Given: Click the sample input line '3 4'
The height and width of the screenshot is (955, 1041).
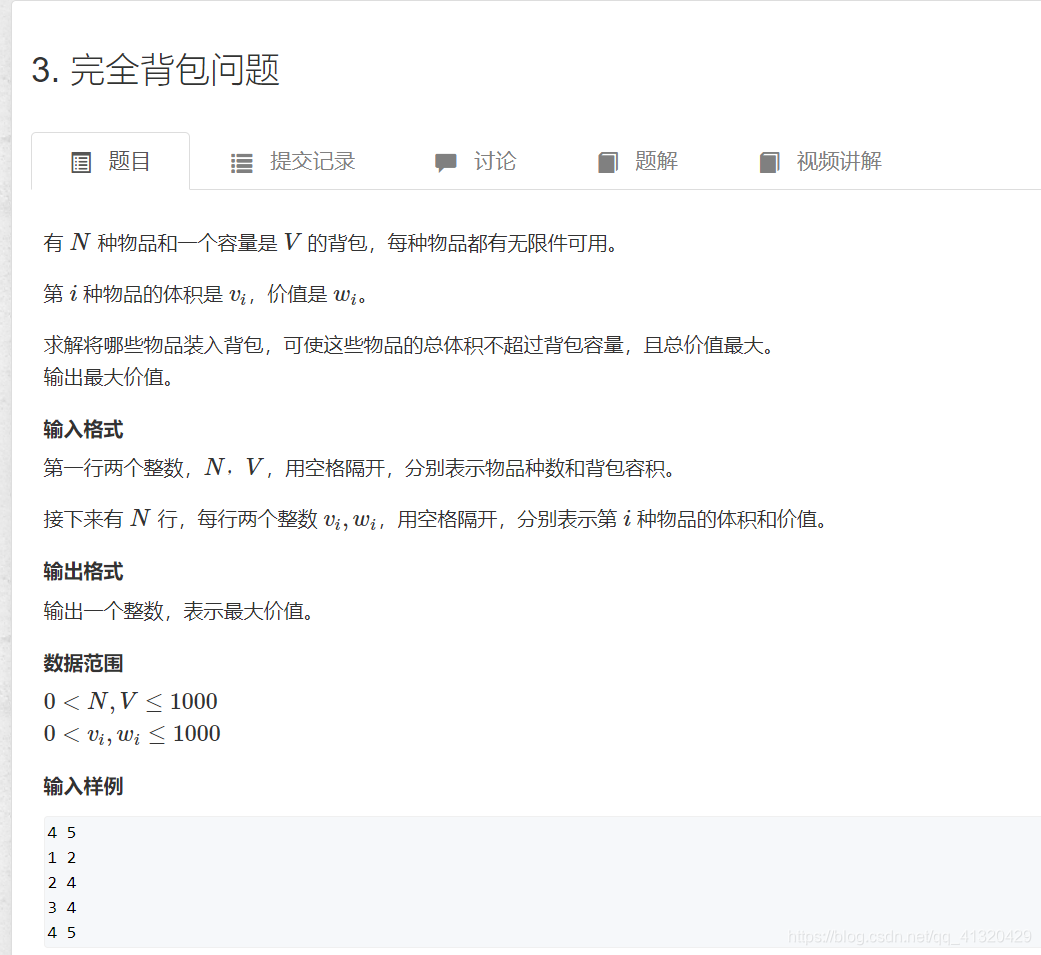Looking at the screenshot, I should click(62, 908).
